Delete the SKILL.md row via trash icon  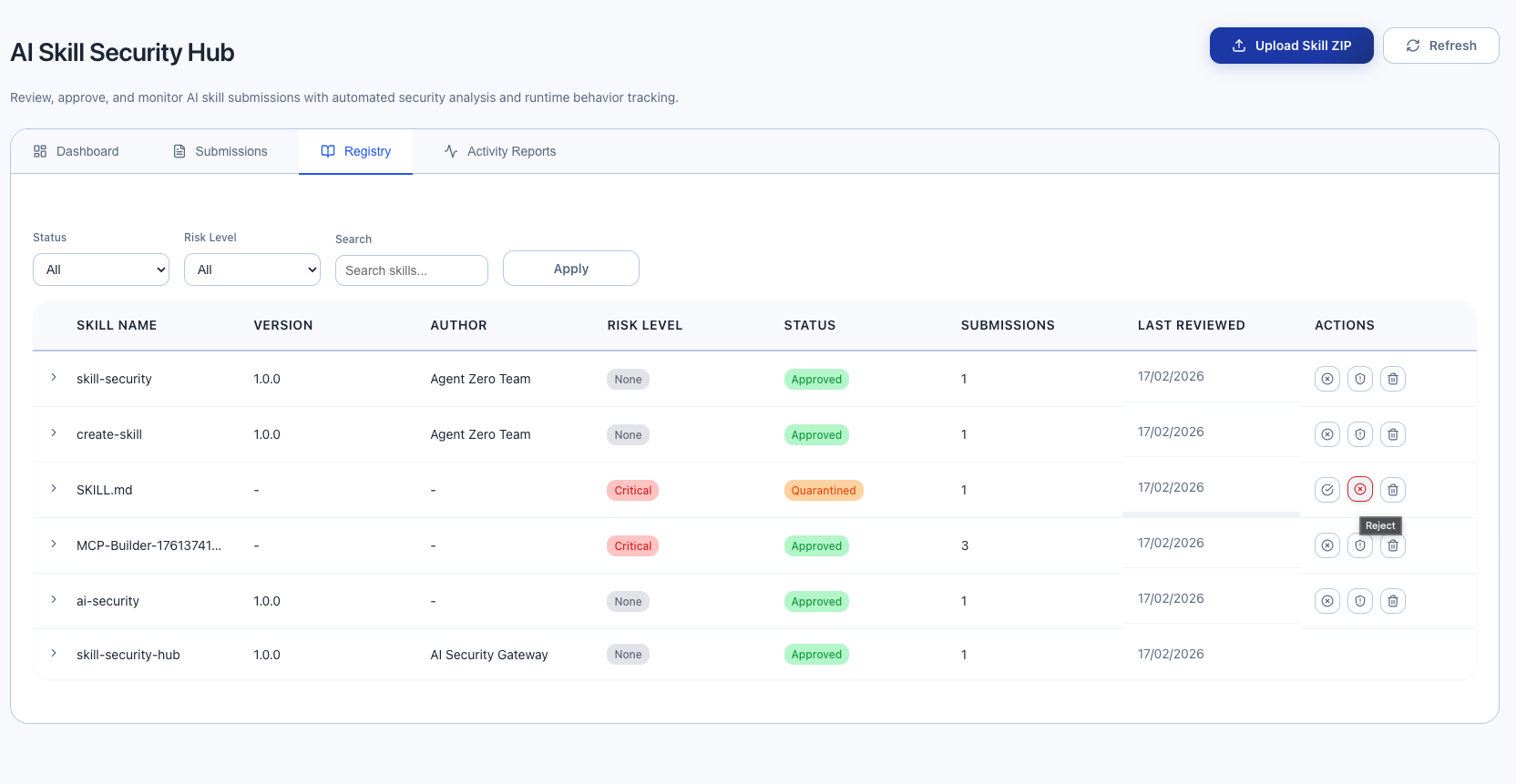1392,490
